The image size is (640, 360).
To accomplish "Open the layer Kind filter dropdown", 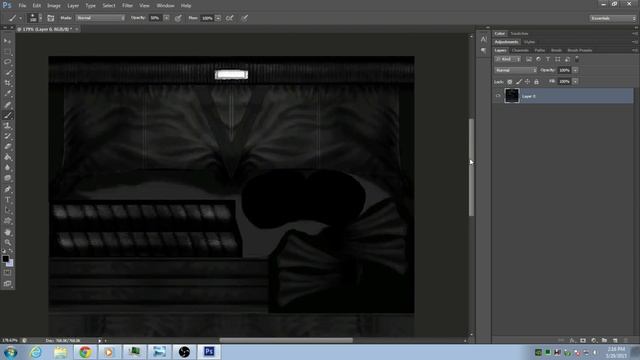I will tap(508, 59).
